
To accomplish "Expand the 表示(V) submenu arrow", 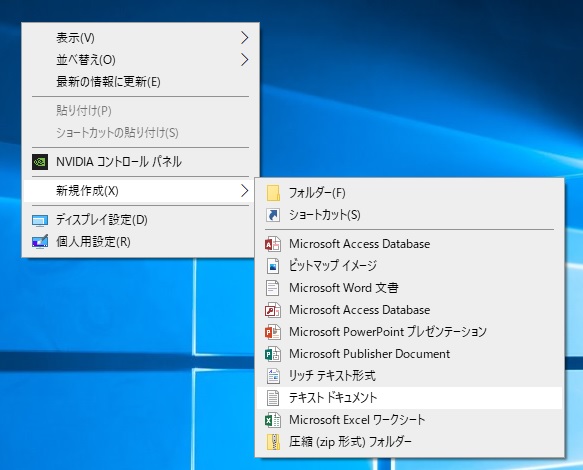I will [x=244, y=38].
